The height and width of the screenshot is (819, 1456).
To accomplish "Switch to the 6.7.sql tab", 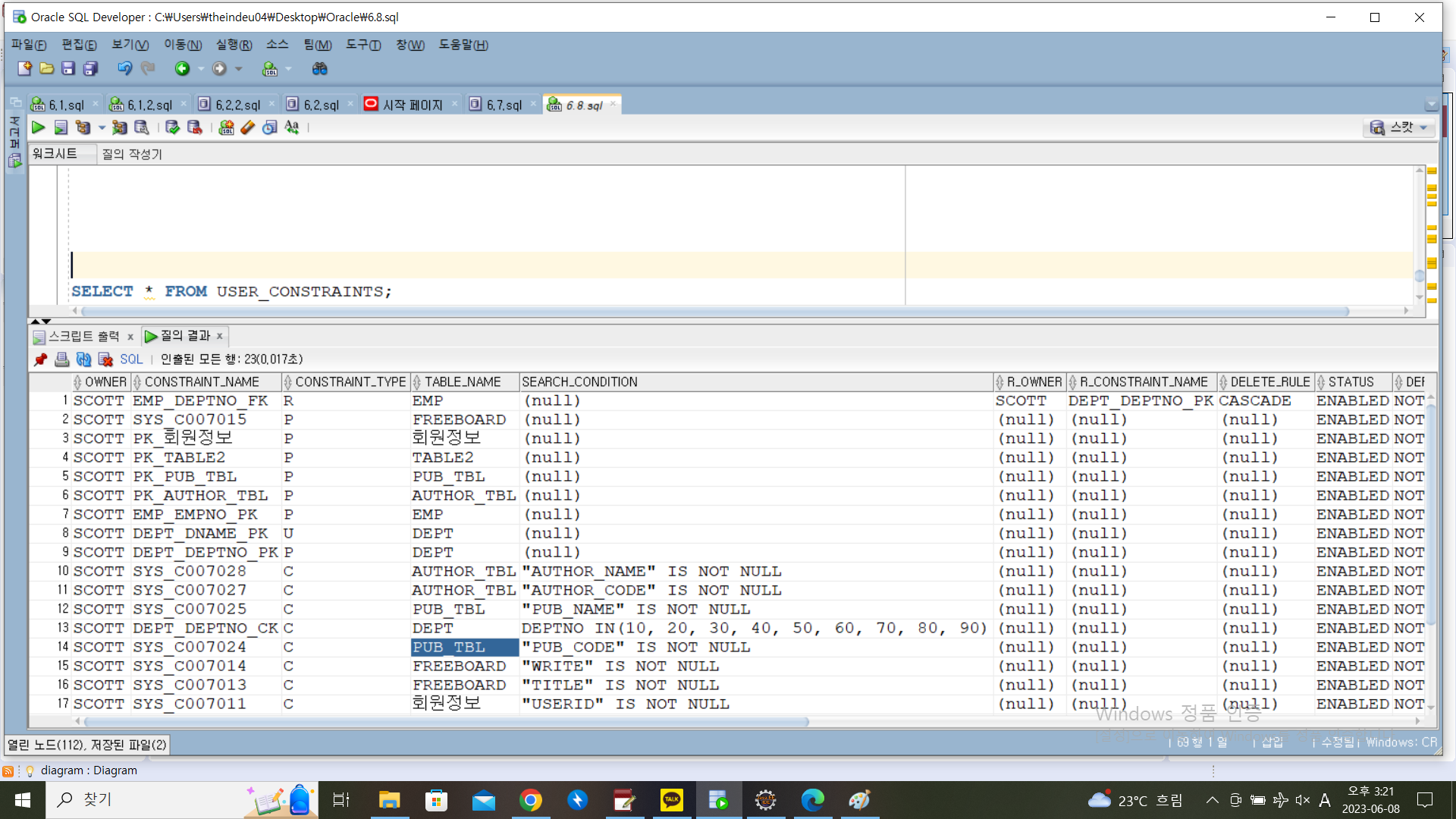I will coord(503,105).
